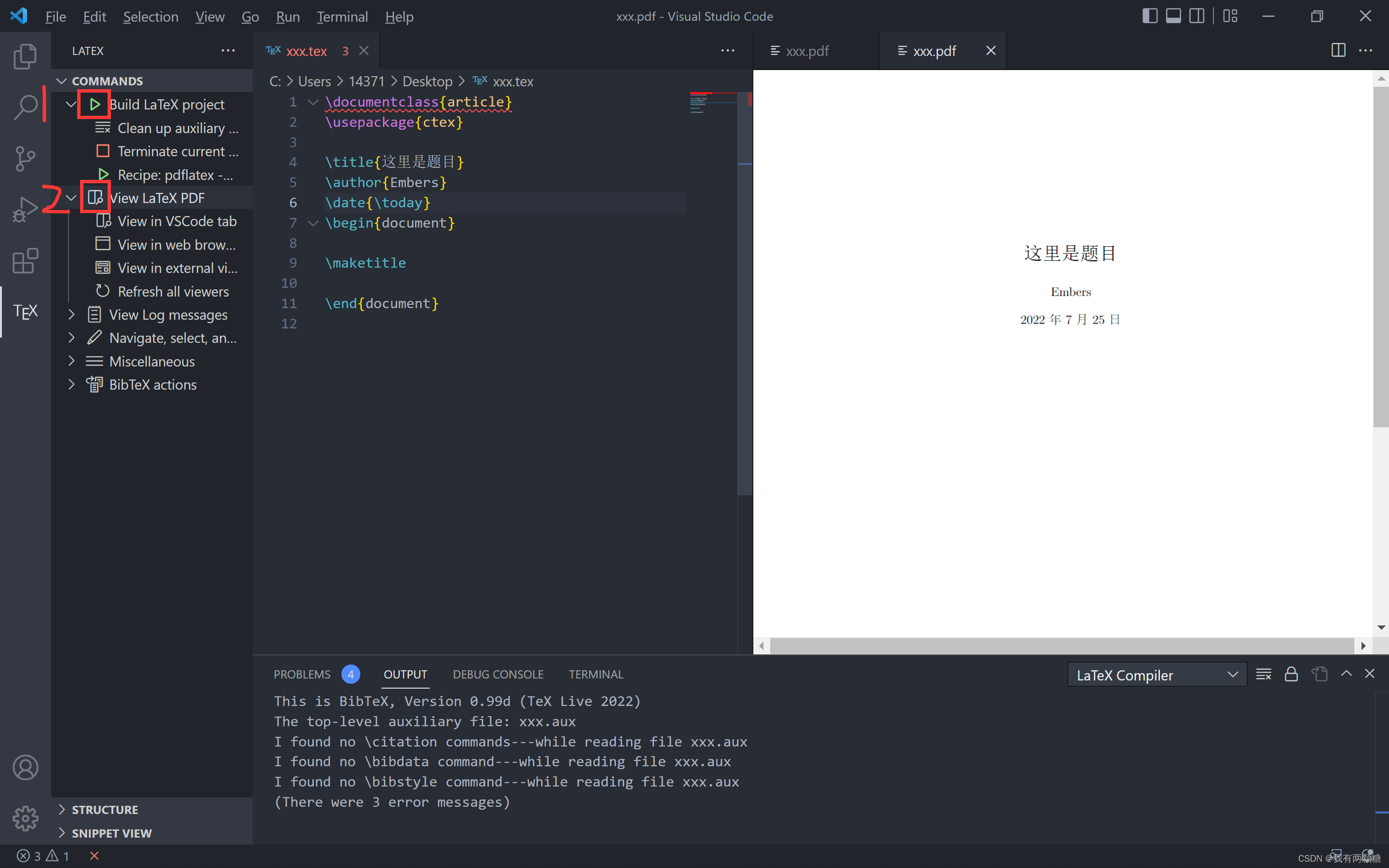Open the Terminal menu
Image resolution: width=1389 pixels, height=868 pixels.
coord(342,17)
